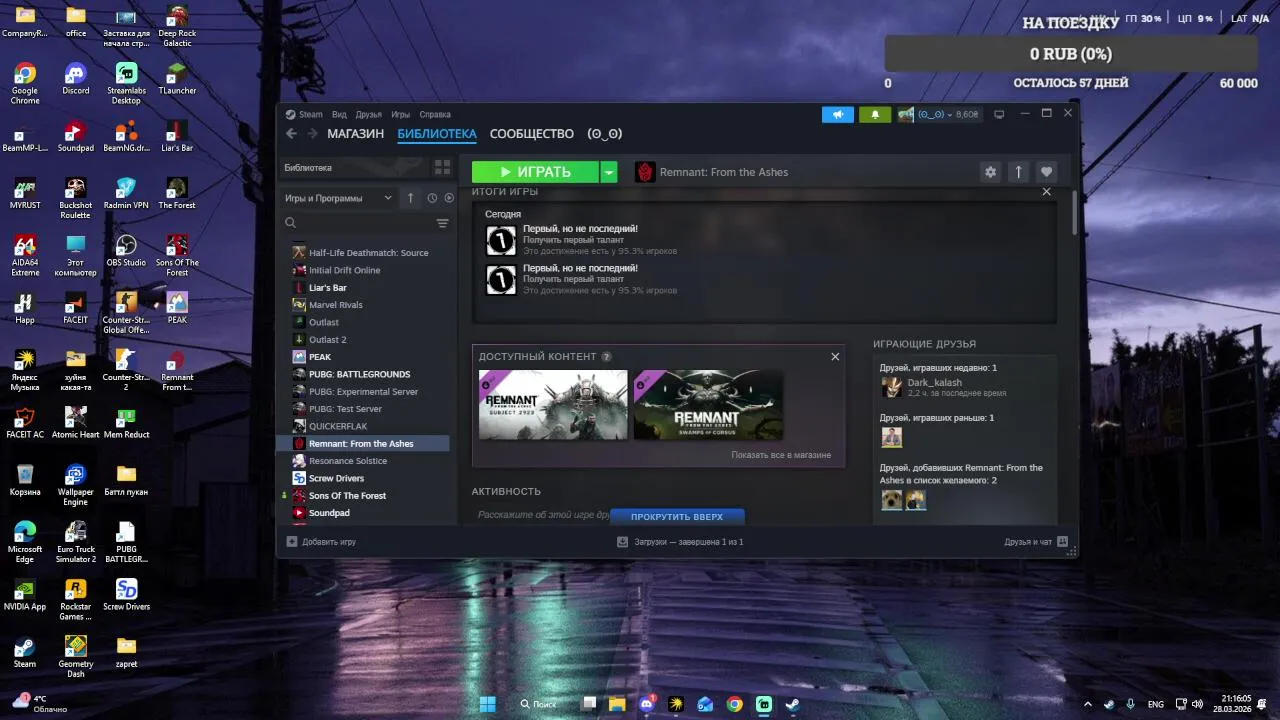Switch Steam to Big Picture mode icon
Viewport: 1280px width, 720px height.
coord(998,114)
